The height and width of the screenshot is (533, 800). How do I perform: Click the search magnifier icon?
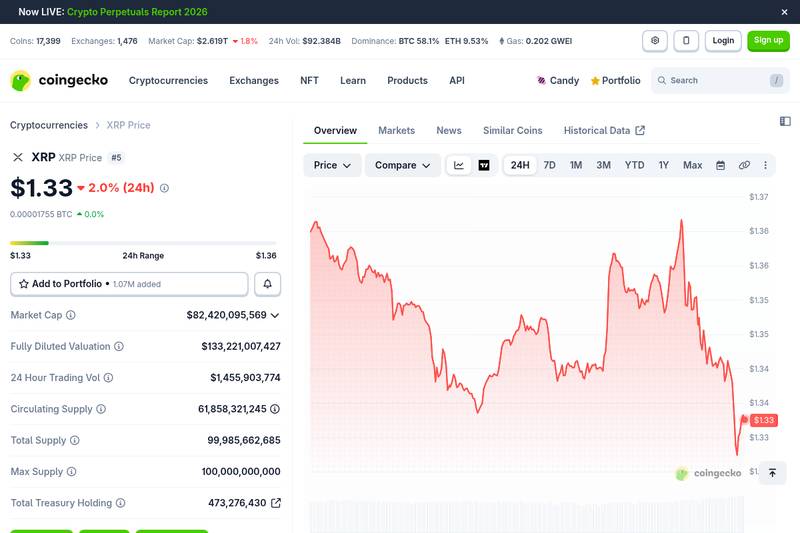662,81
